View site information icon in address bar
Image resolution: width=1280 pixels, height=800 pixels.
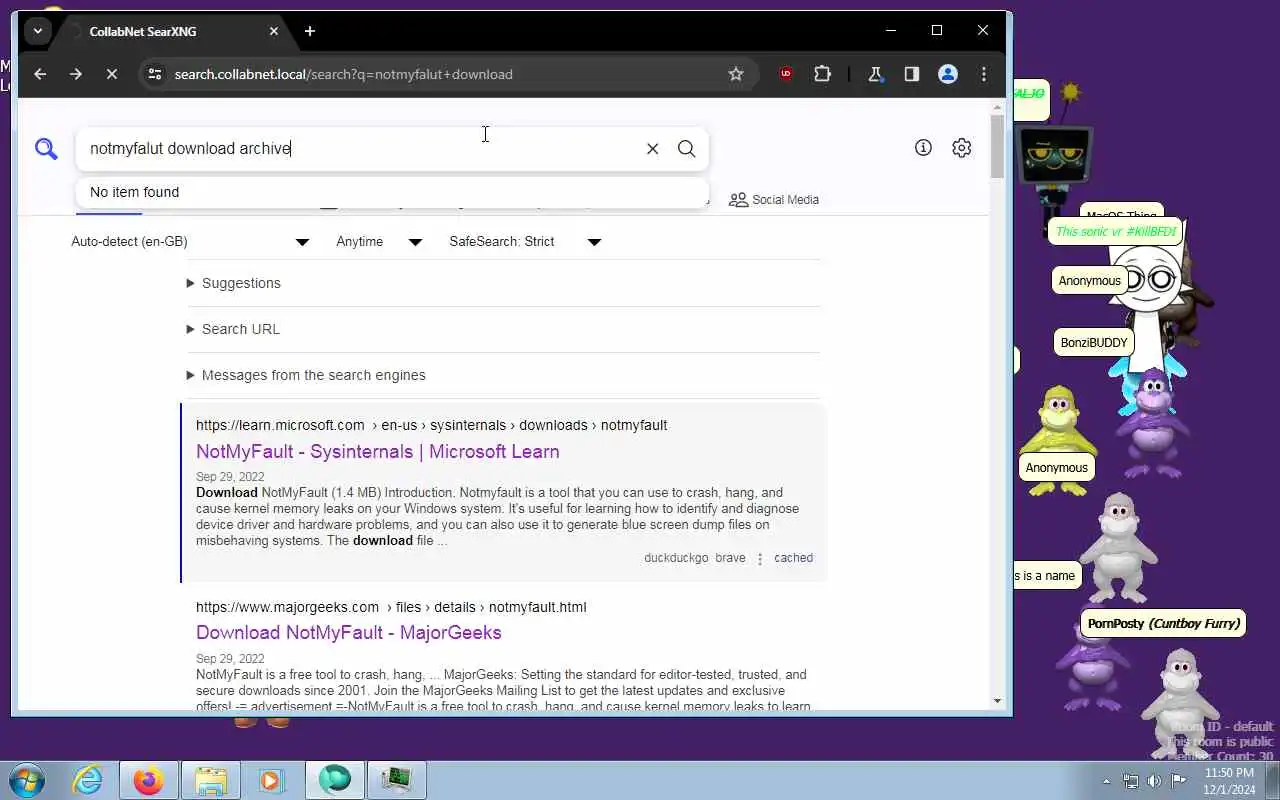[x=154, y=74]
